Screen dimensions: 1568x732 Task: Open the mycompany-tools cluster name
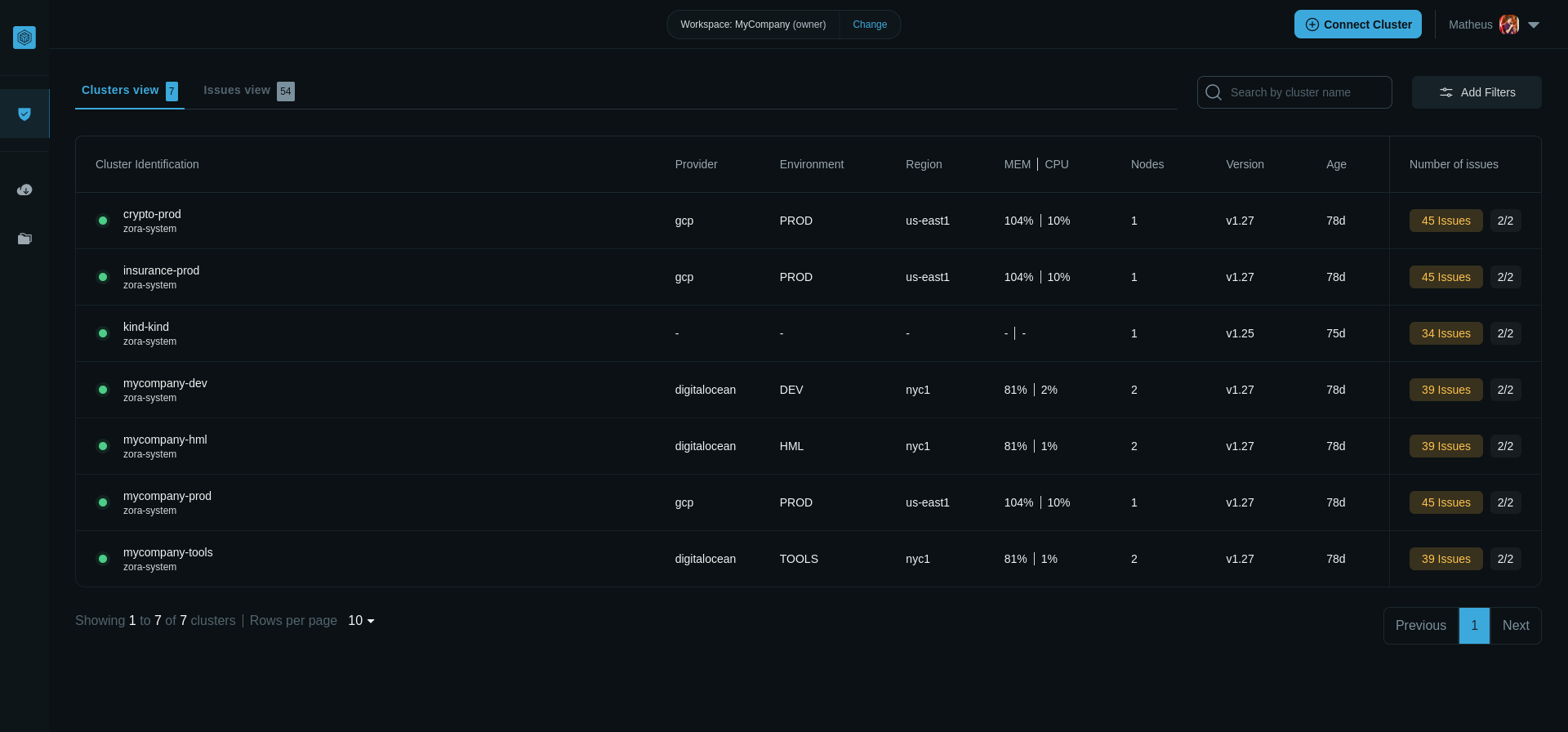[168, 552]
